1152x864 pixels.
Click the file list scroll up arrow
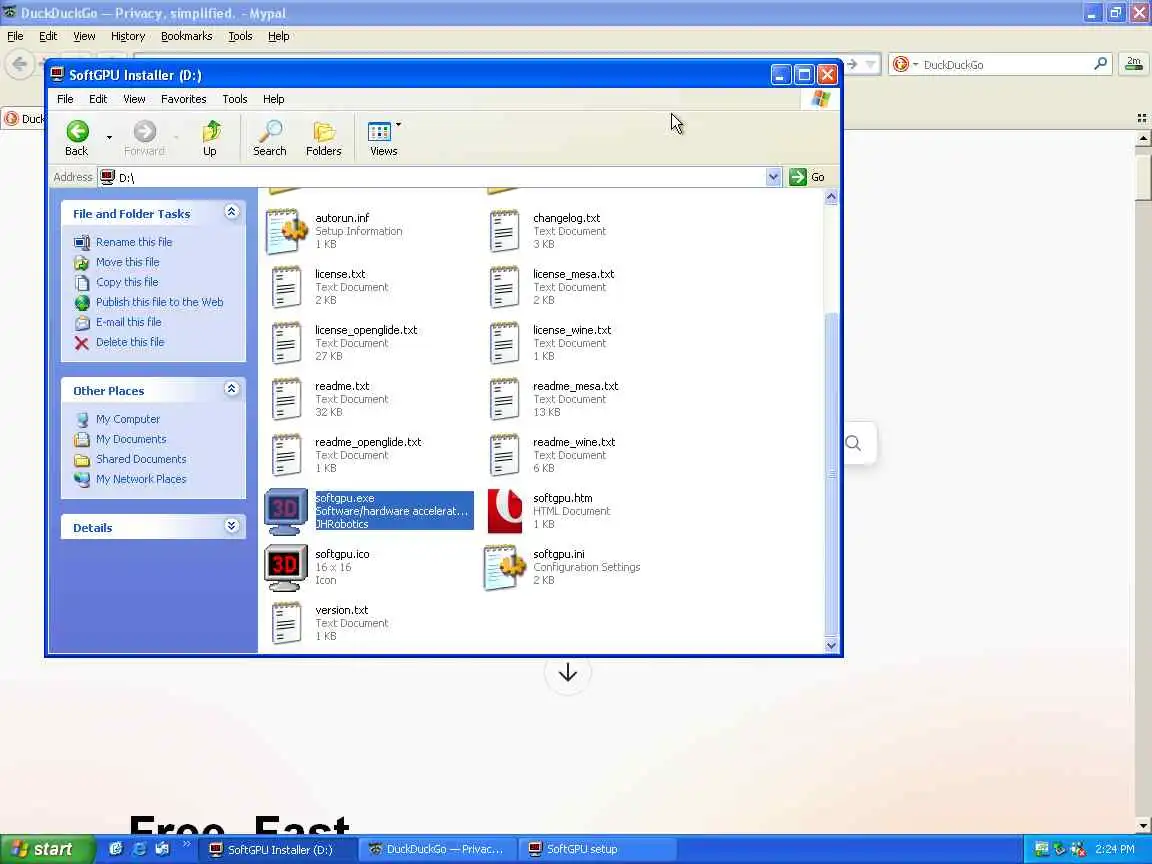pyautogui.click(x=831, y=196)
